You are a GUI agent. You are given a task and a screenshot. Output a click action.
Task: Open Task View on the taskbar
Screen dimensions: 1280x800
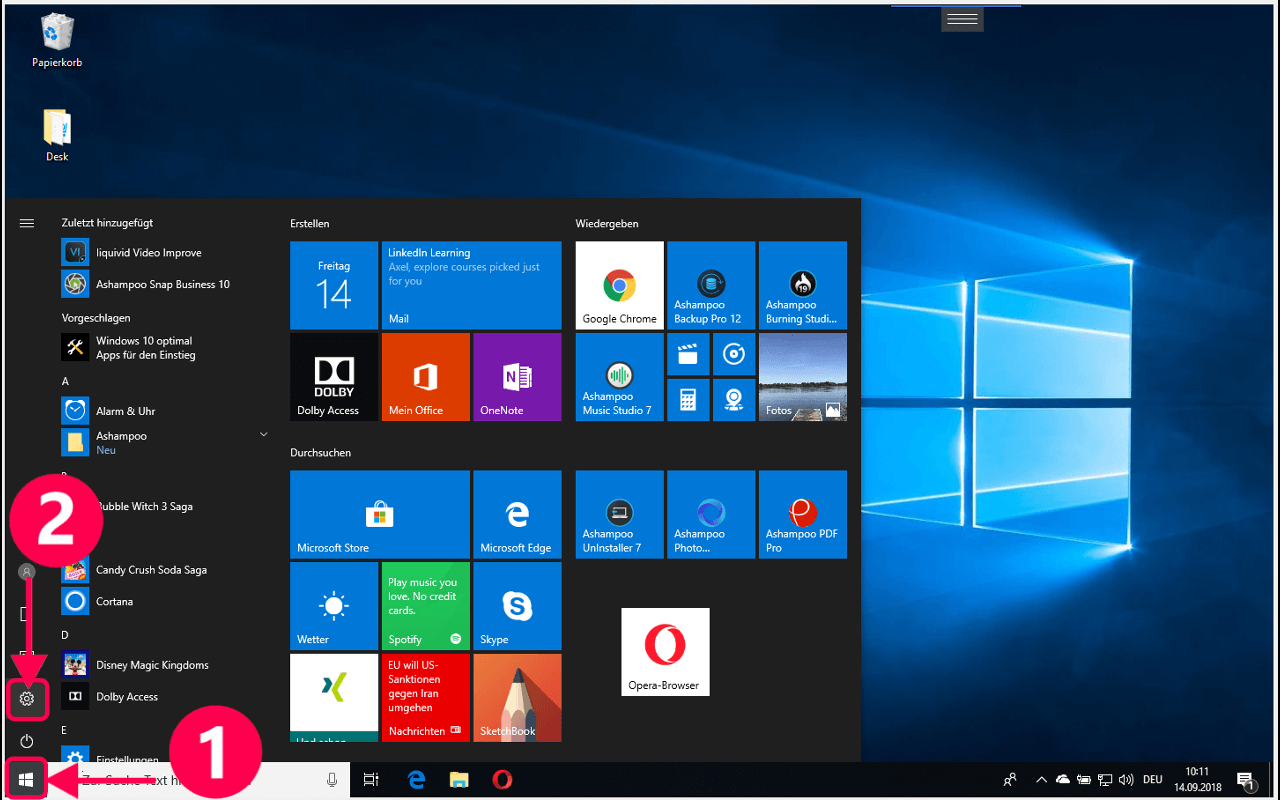click(x=371, y=780)
